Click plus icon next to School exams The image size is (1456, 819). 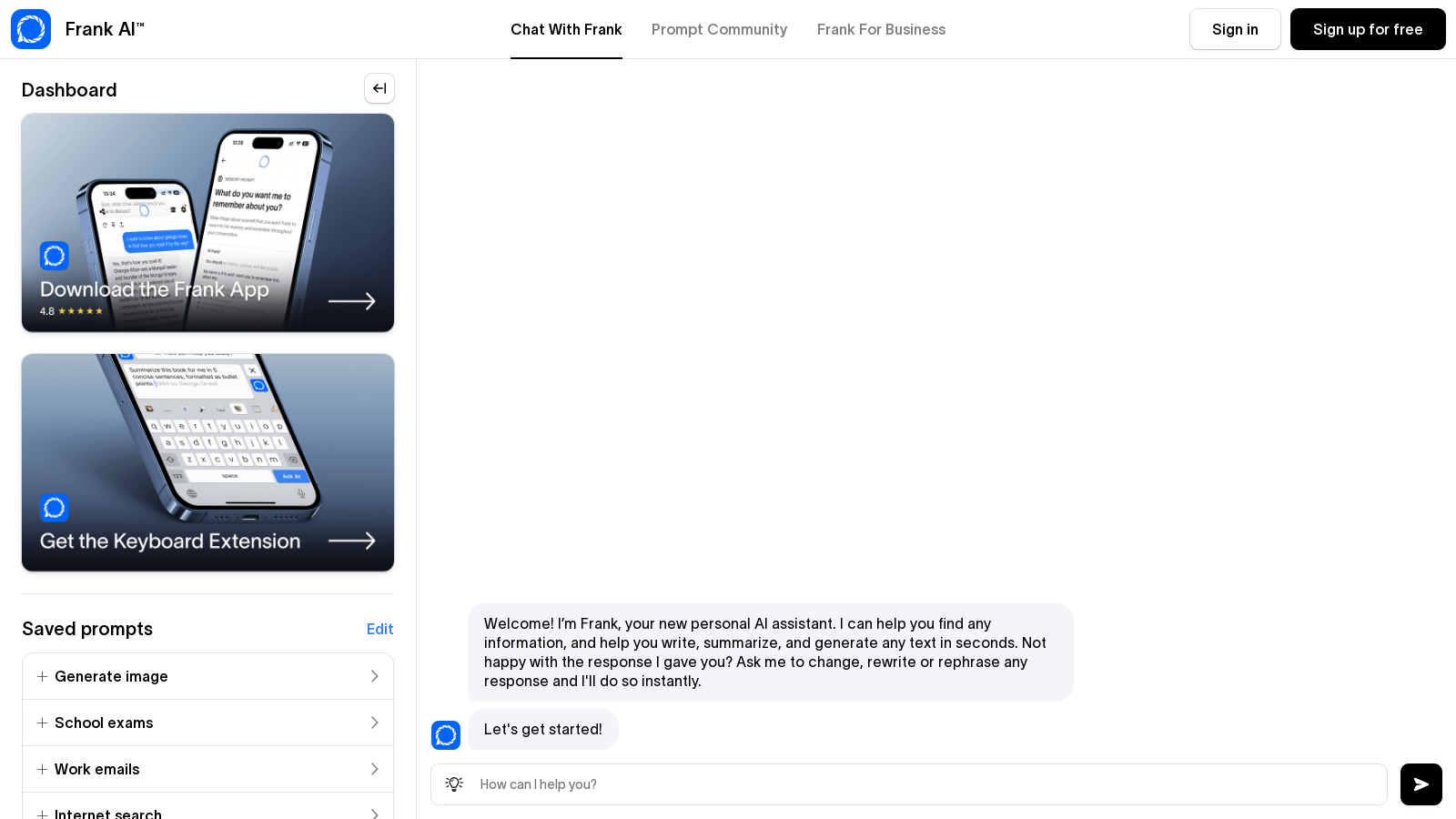pyautogui.click(x=42, y=723)
